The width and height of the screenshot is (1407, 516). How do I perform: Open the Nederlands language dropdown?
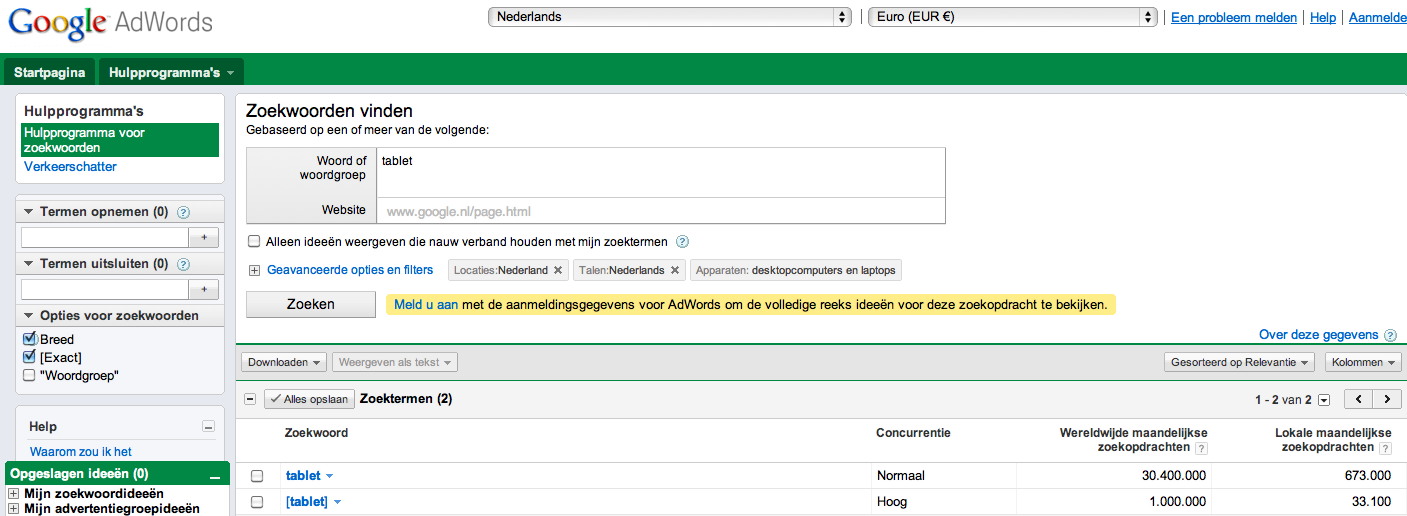(669, 17)
